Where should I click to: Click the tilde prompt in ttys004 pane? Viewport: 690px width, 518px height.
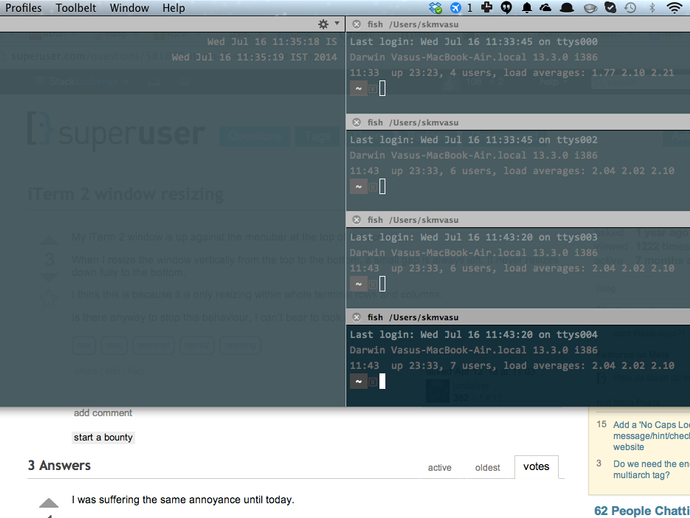(x=359, y=382)
